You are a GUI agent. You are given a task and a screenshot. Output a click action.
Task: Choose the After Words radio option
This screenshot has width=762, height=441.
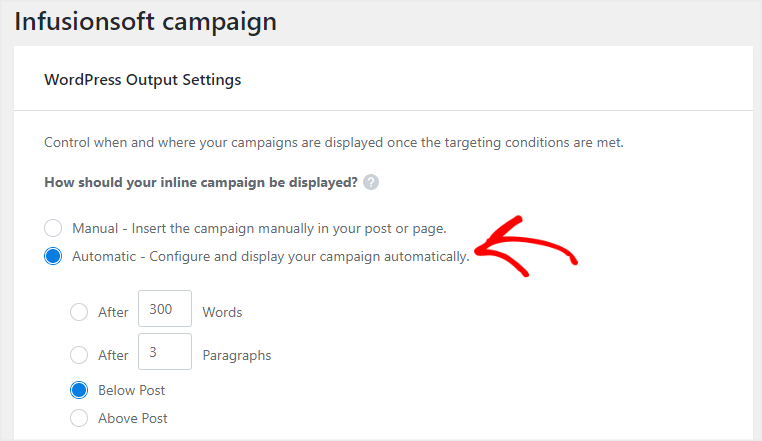79,312
